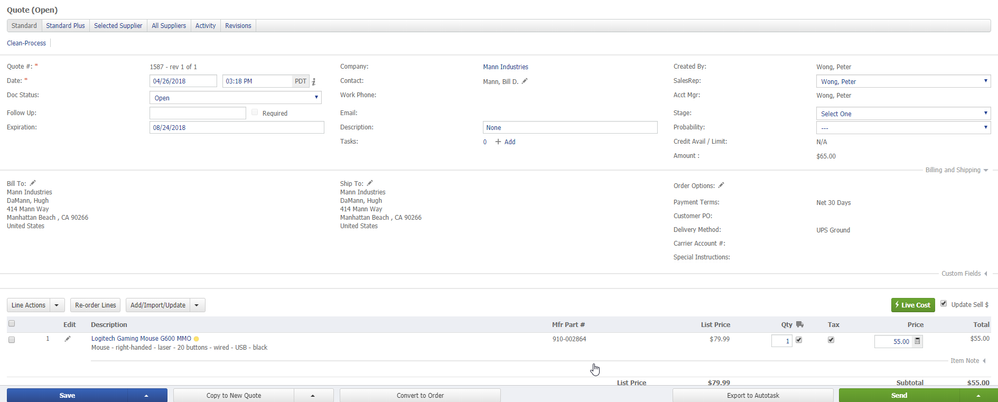Click the edit pencil for line item 1

(68, 339)
